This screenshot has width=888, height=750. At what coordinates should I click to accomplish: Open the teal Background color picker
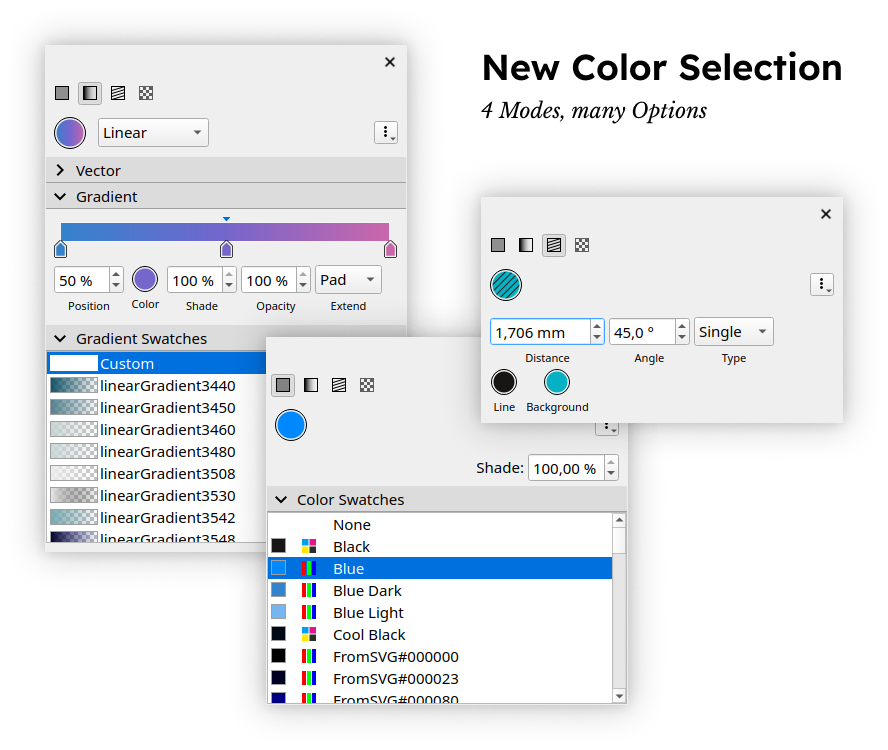557,382
